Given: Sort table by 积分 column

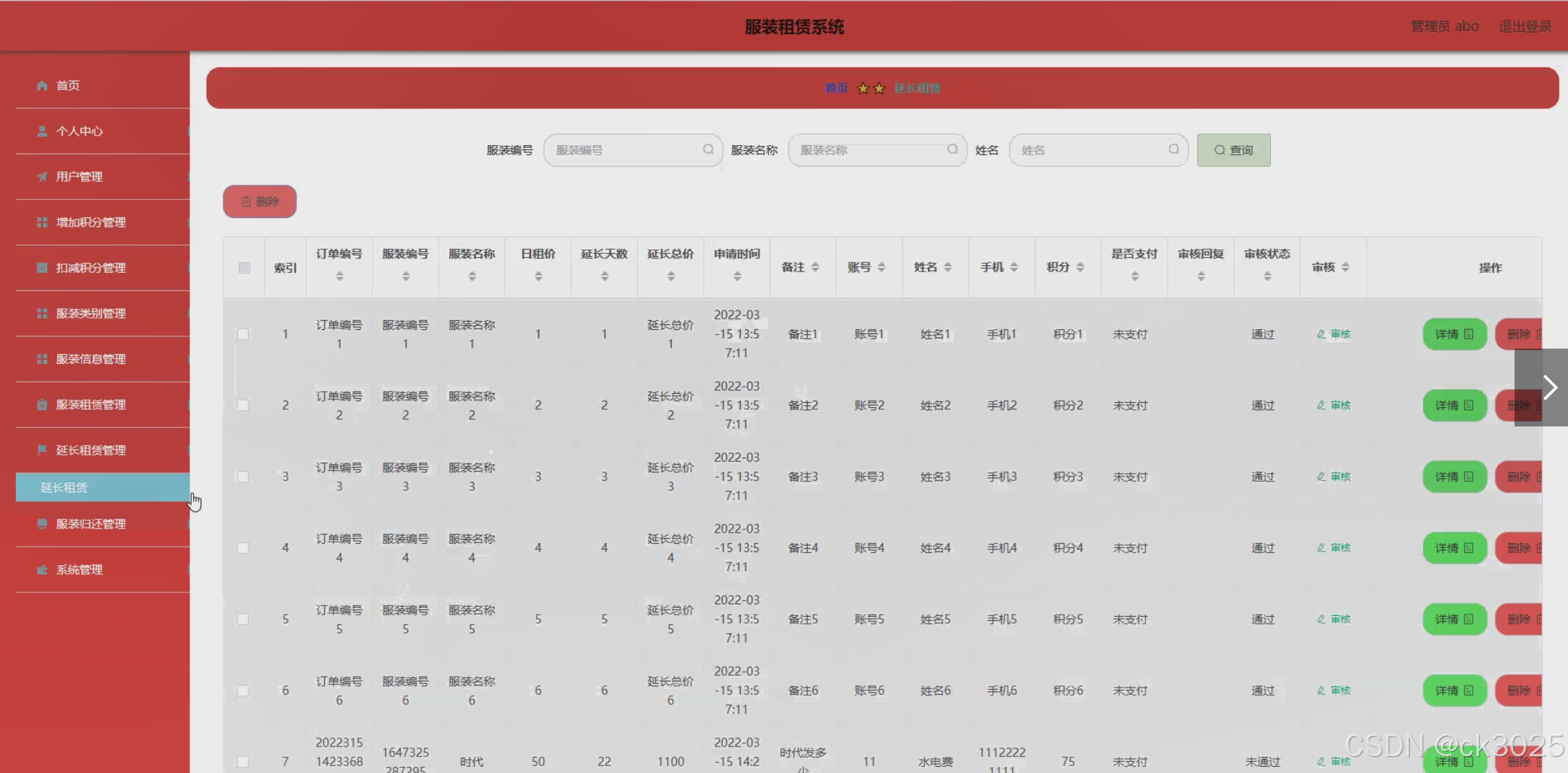Looking at the screenshot, I should coord(1080,267).
